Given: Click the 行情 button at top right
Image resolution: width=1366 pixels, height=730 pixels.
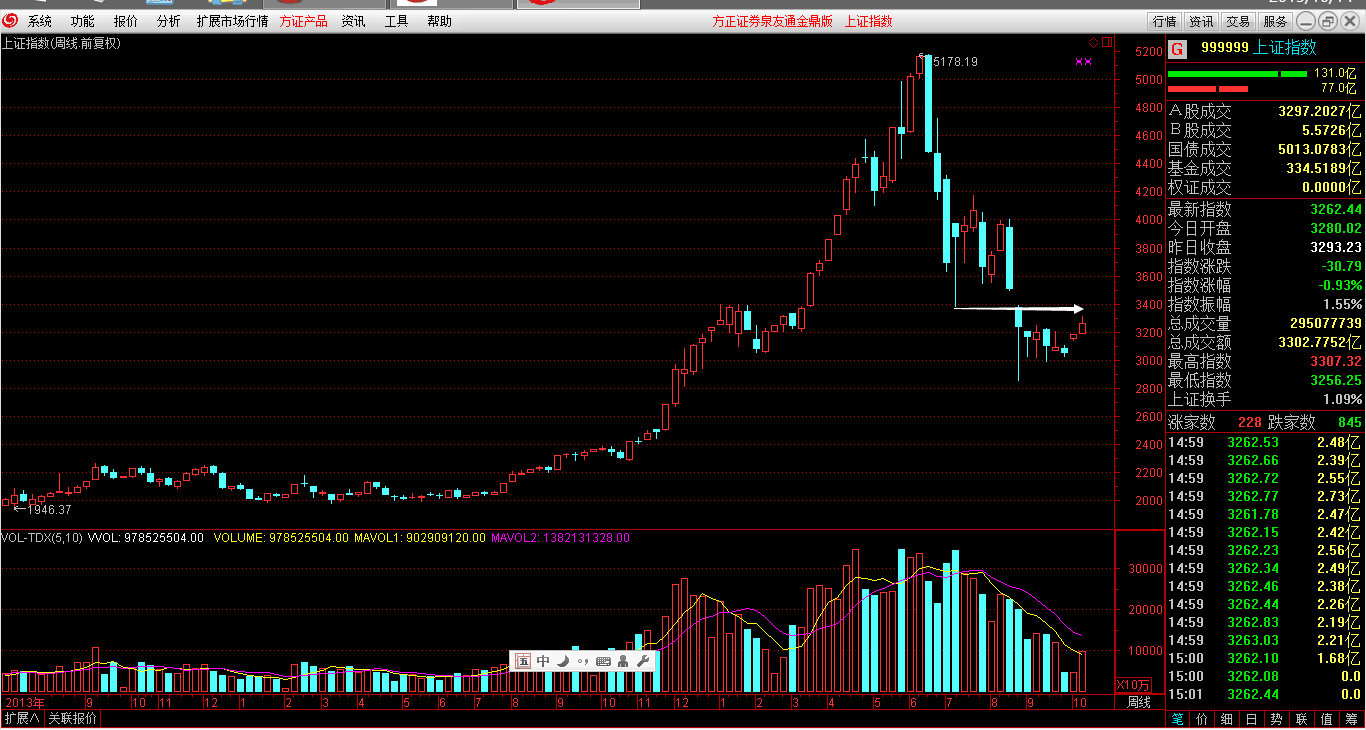Looking at the screenshot, I should click(1164, 21).
